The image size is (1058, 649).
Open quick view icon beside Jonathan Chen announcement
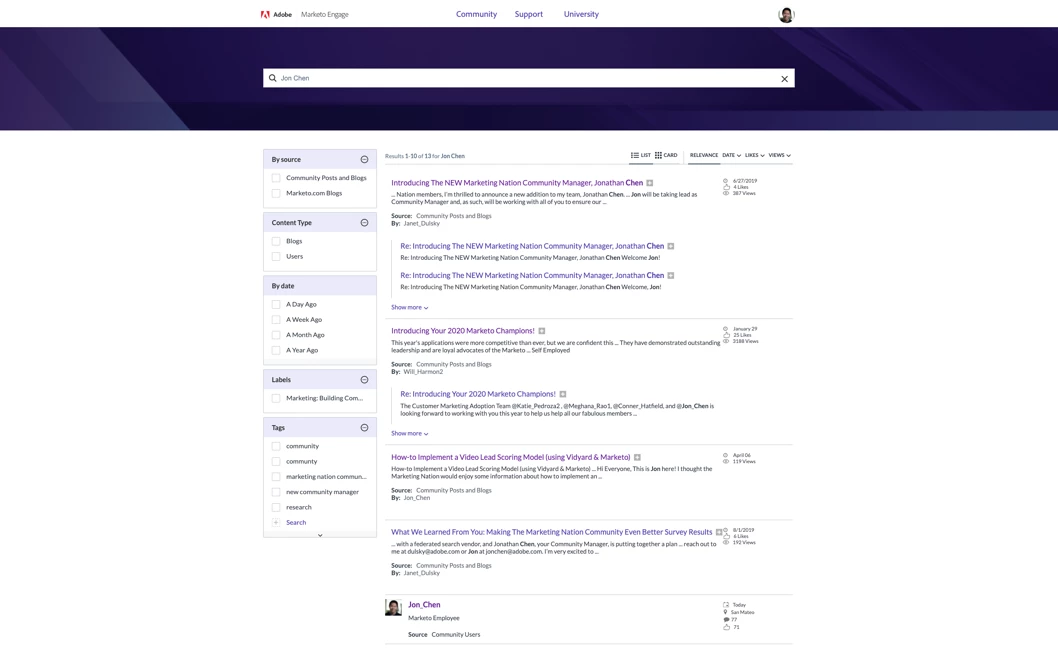(x=650, y=183)
